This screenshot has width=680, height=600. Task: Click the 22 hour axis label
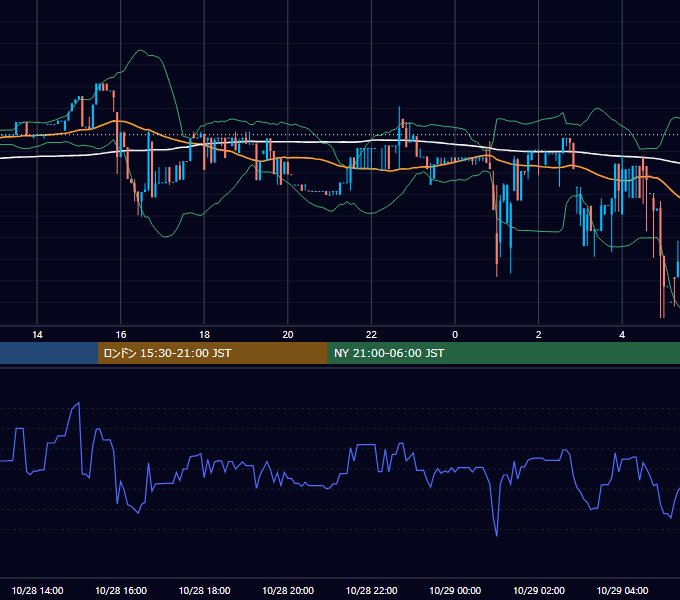tap(371, 335)
